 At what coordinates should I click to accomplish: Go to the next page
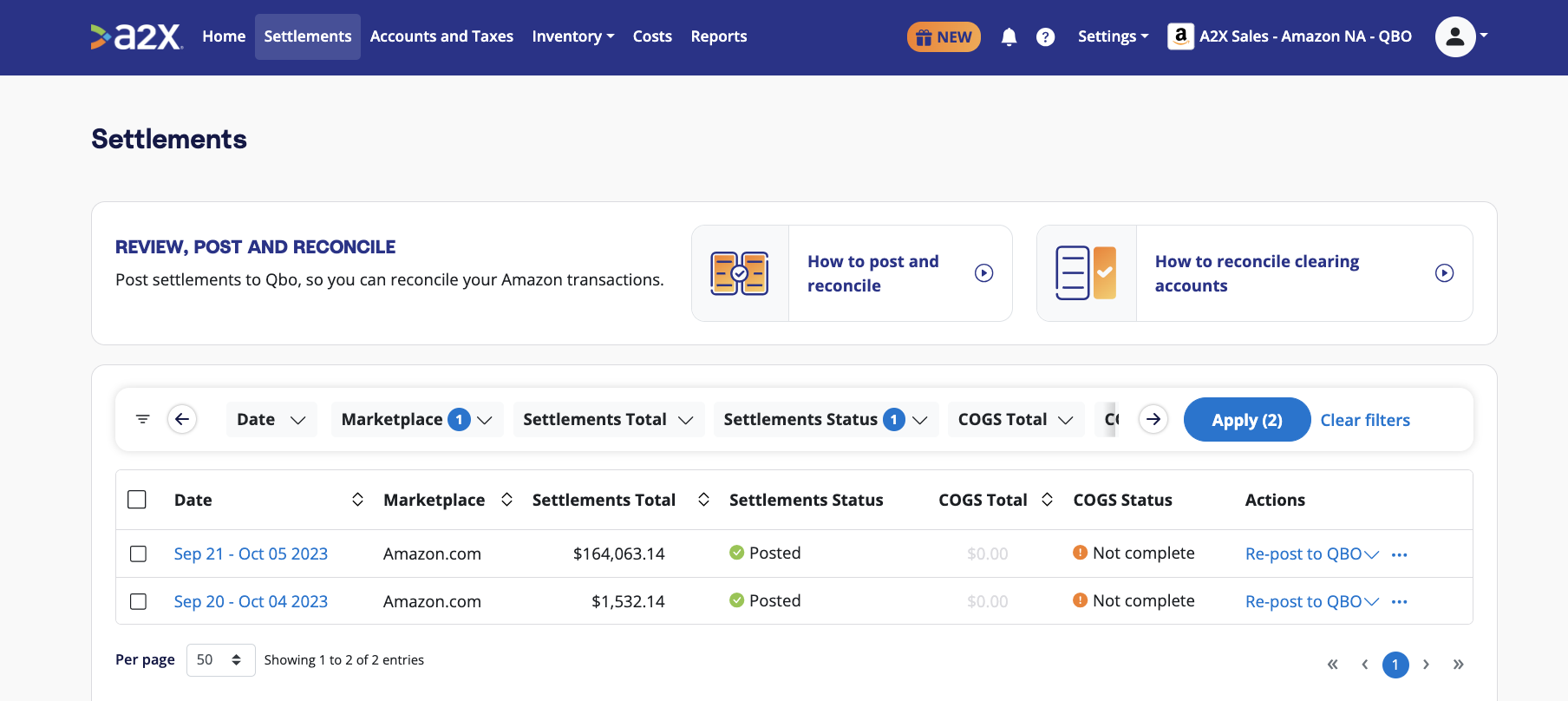[1426, 665]
